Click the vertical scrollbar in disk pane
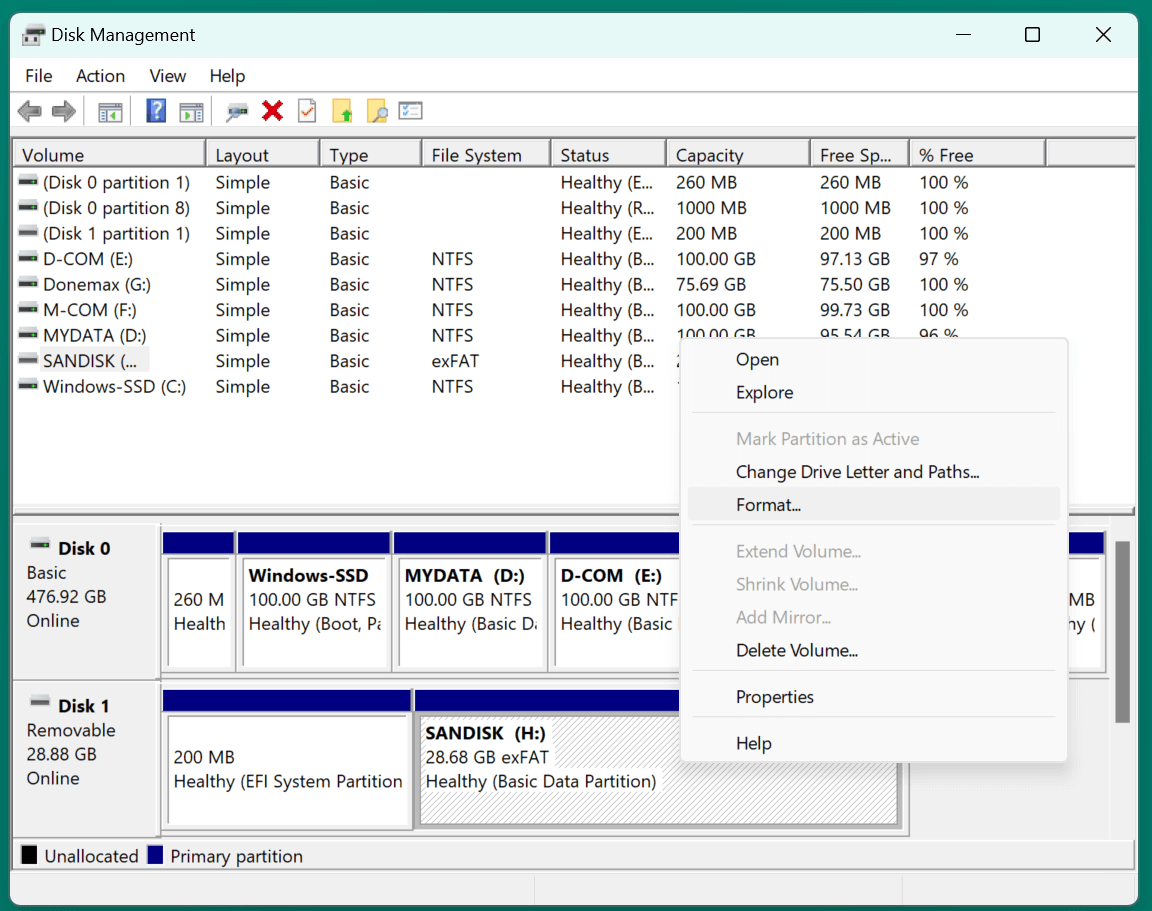Viewport: 1152px width, 911px height. [x=1122, y=630]
